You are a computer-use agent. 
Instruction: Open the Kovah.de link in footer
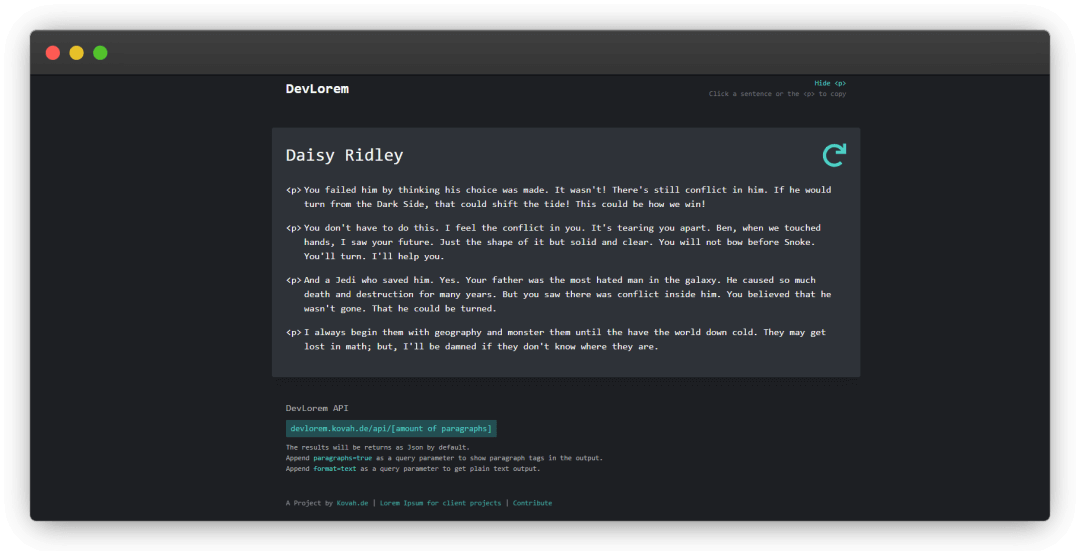352,503
